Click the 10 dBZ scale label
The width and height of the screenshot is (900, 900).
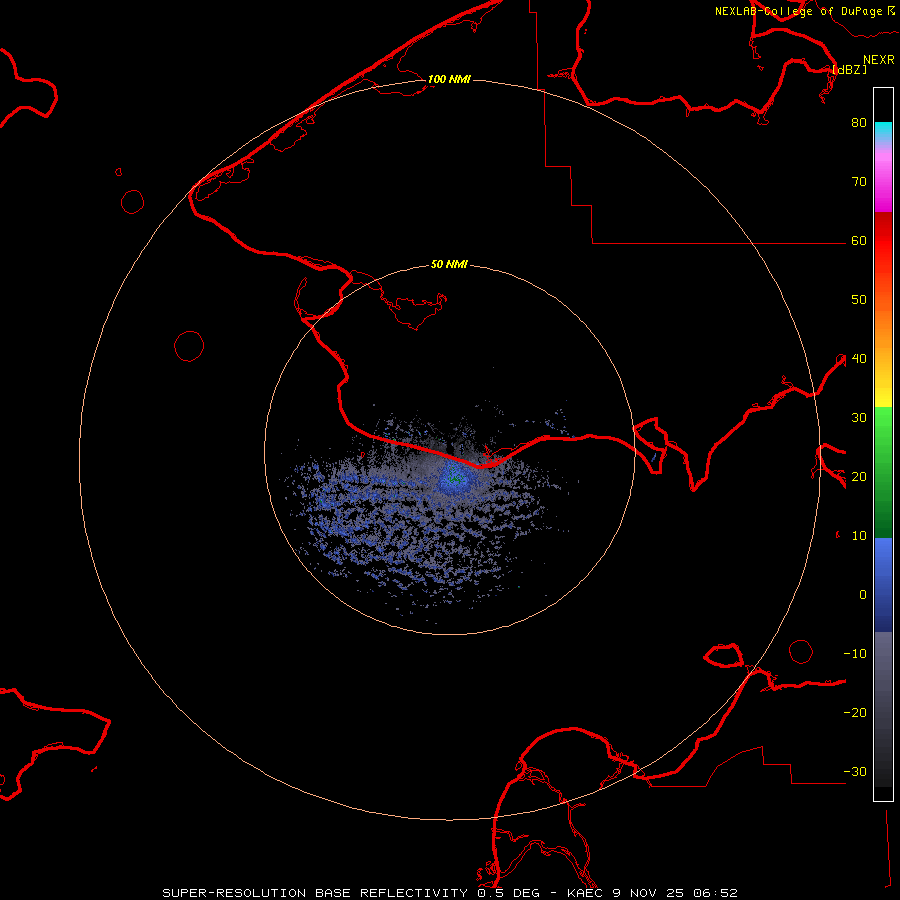point(859,536)
